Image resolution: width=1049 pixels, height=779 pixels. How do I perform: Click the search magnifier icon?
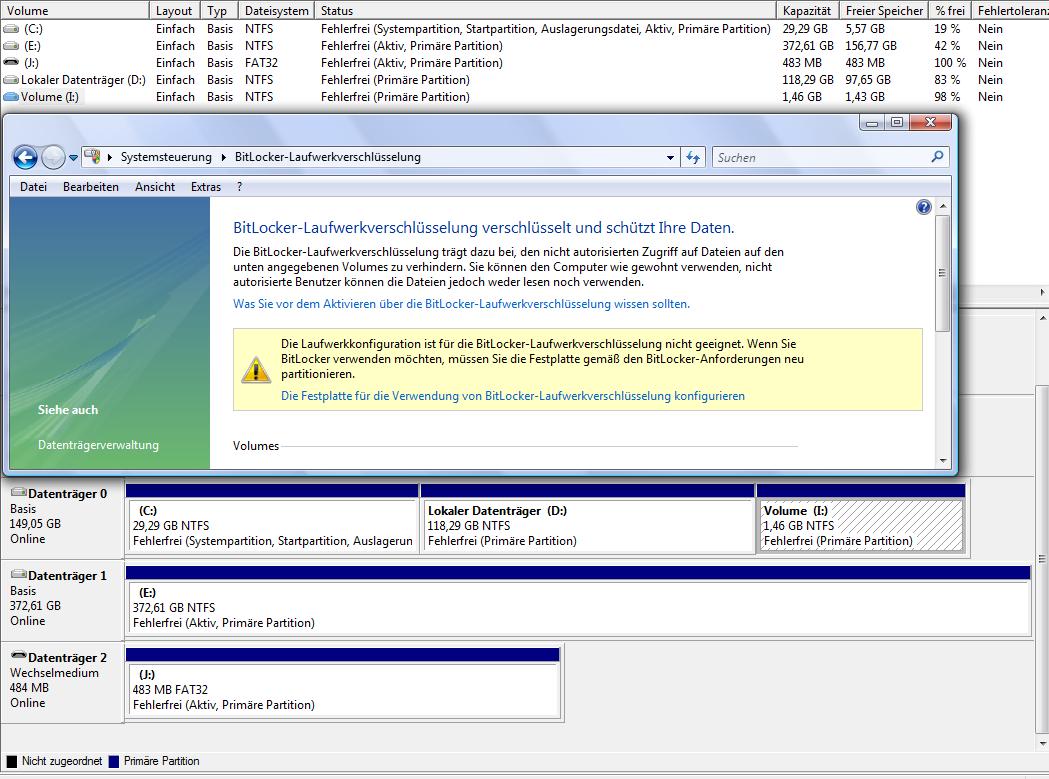point(937,157)
